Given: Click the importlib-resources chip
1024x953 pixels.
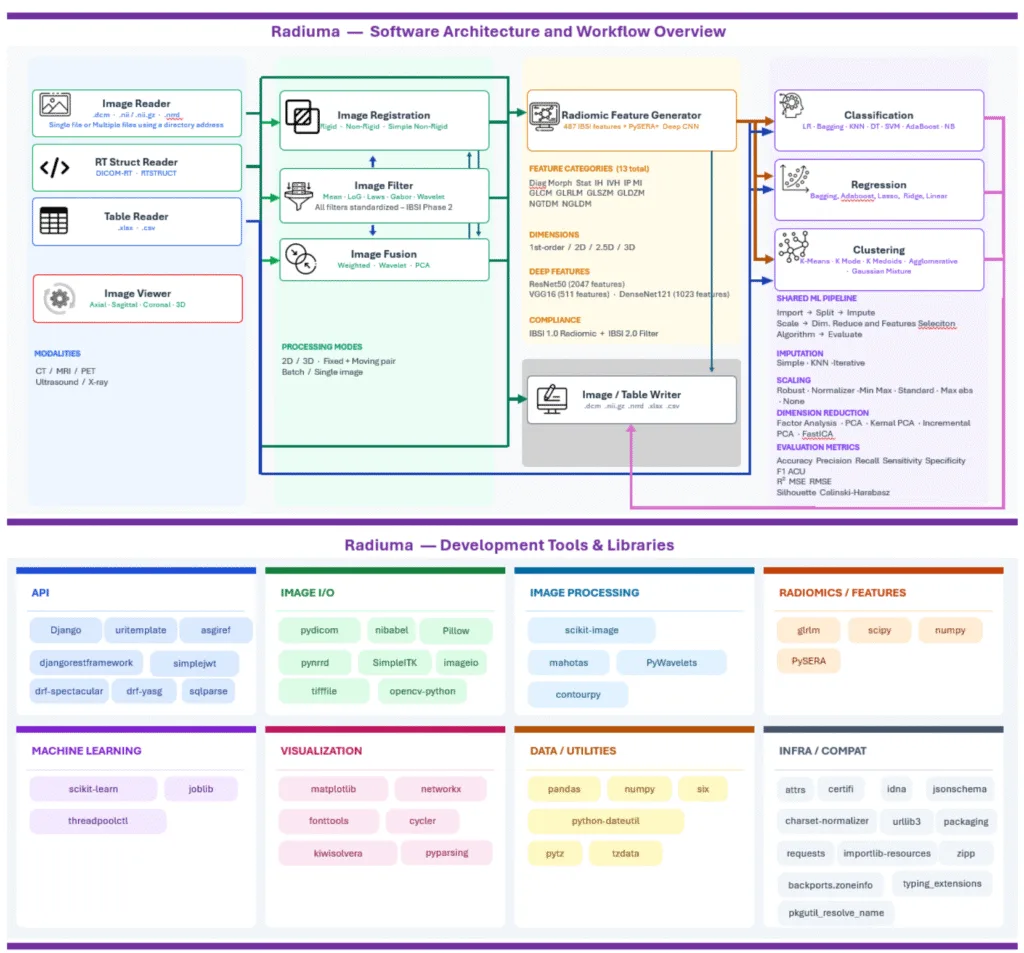Looking at the screenshot, I should click(886, 852).
